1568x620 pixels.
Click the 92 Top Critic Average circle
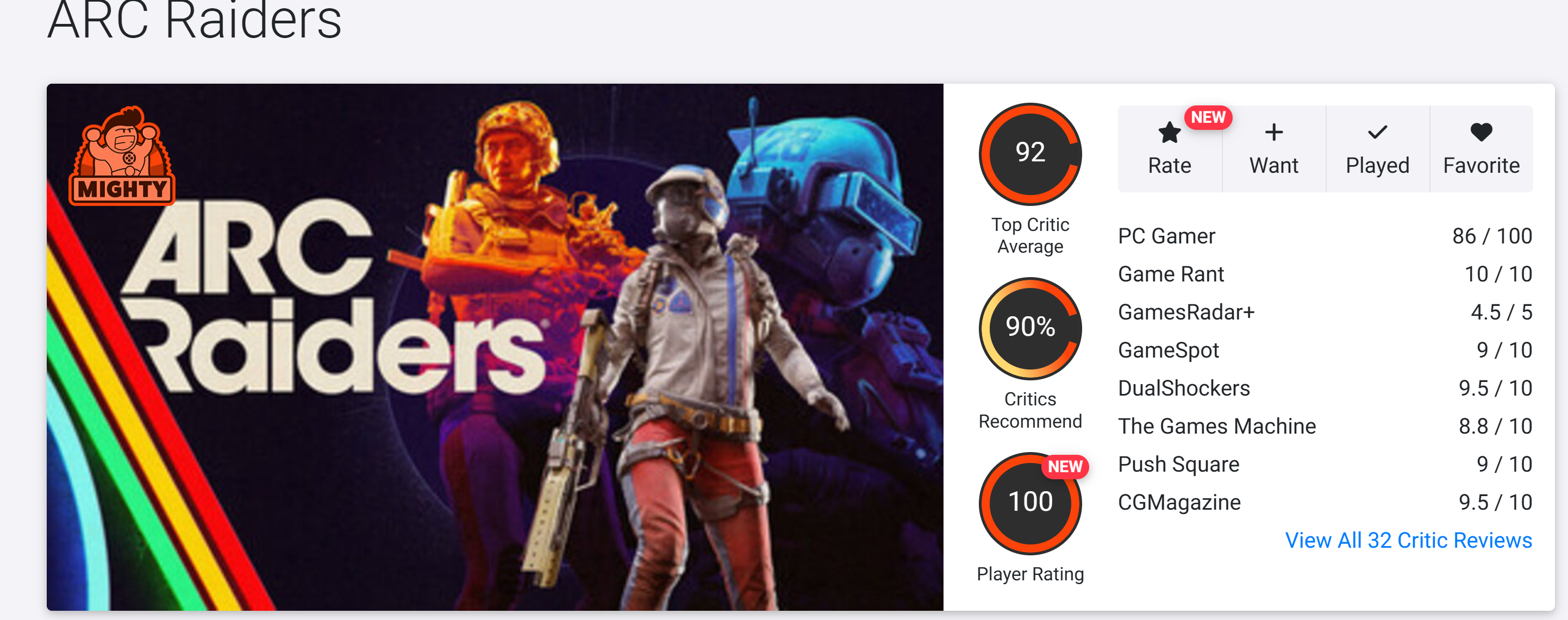coord(1030,153)
